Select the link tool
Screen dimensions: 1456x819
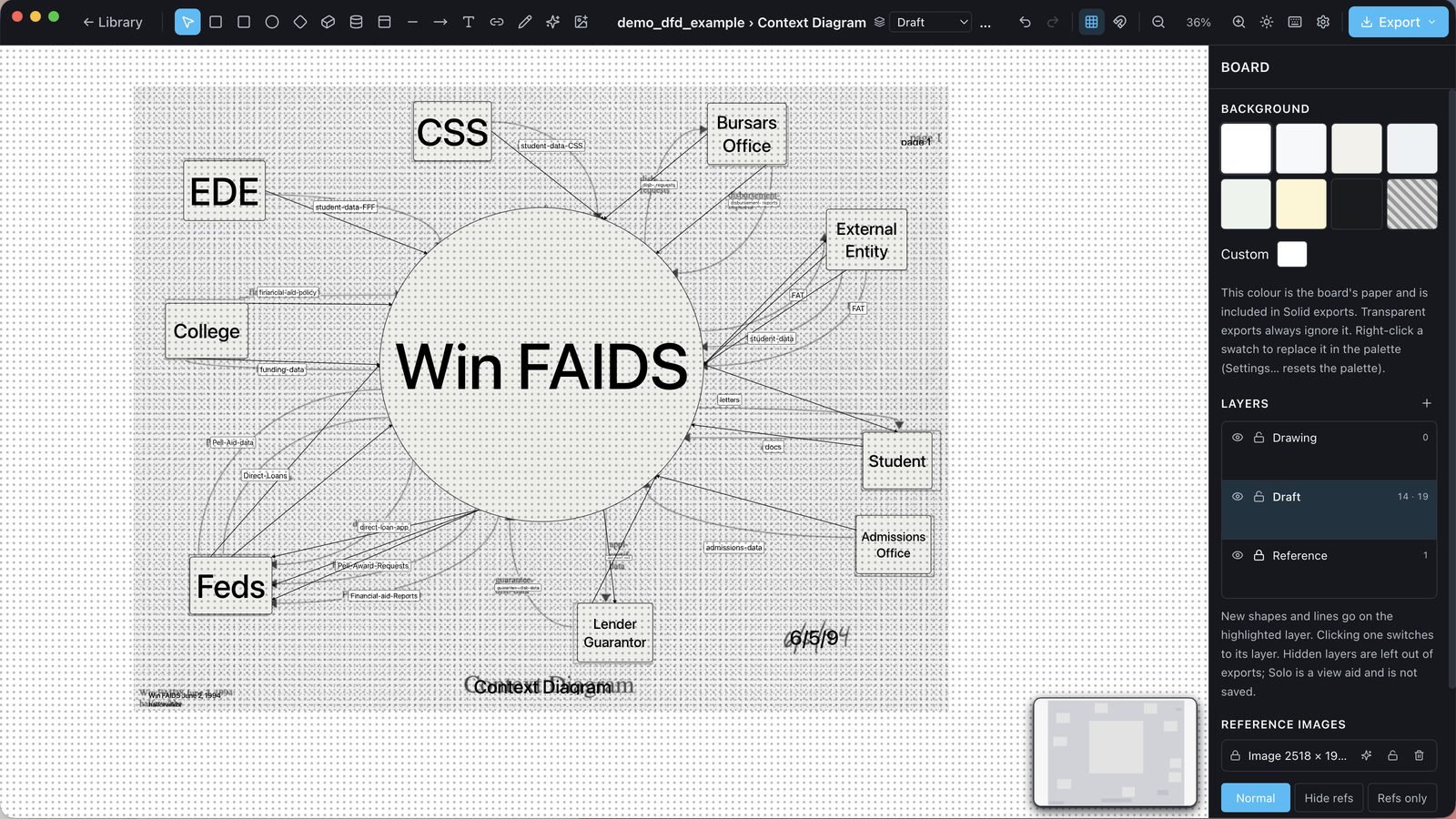click(x=497, y=22)
